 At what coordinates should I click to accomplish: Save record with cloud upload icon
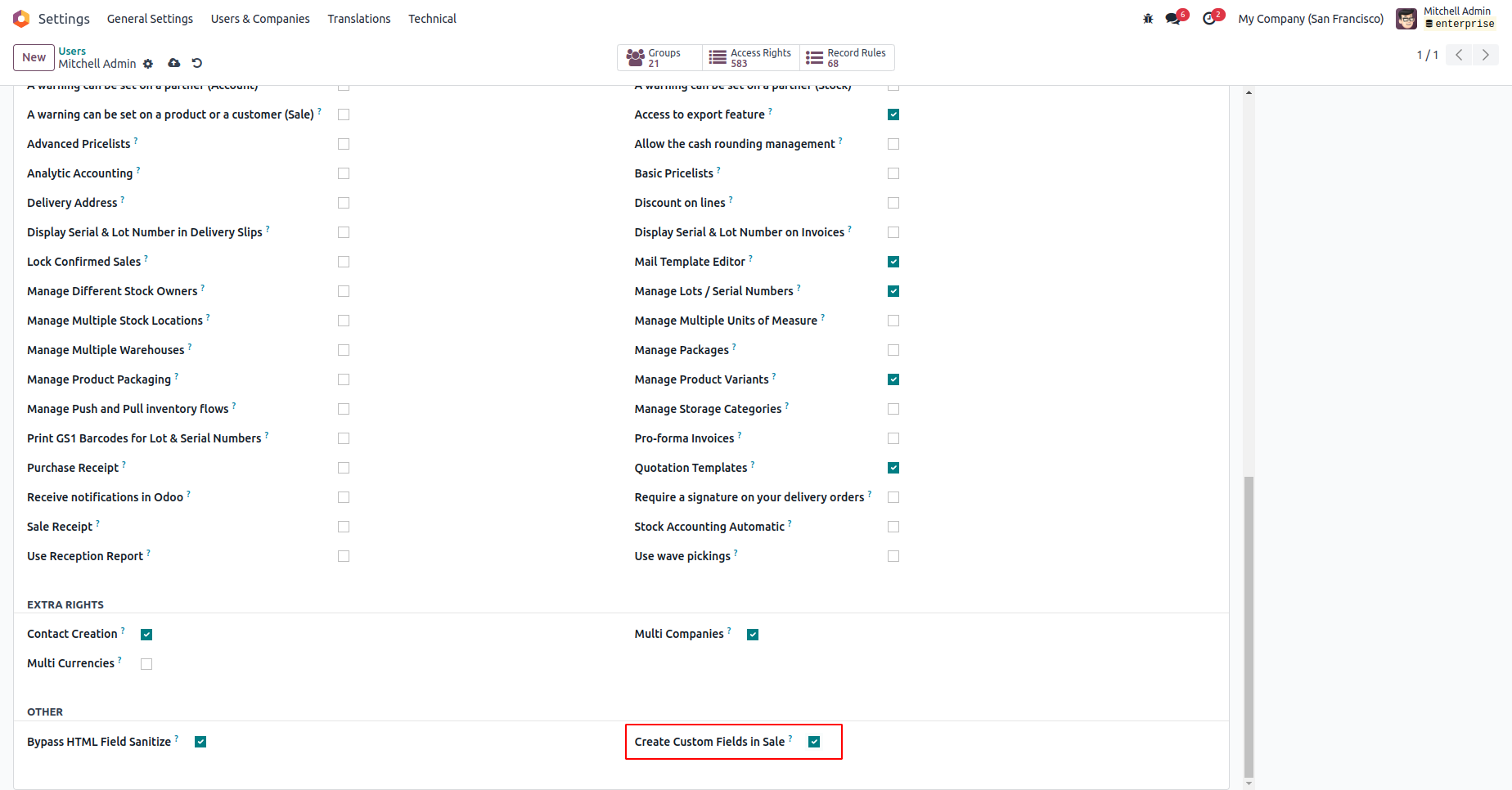point(174,63)
